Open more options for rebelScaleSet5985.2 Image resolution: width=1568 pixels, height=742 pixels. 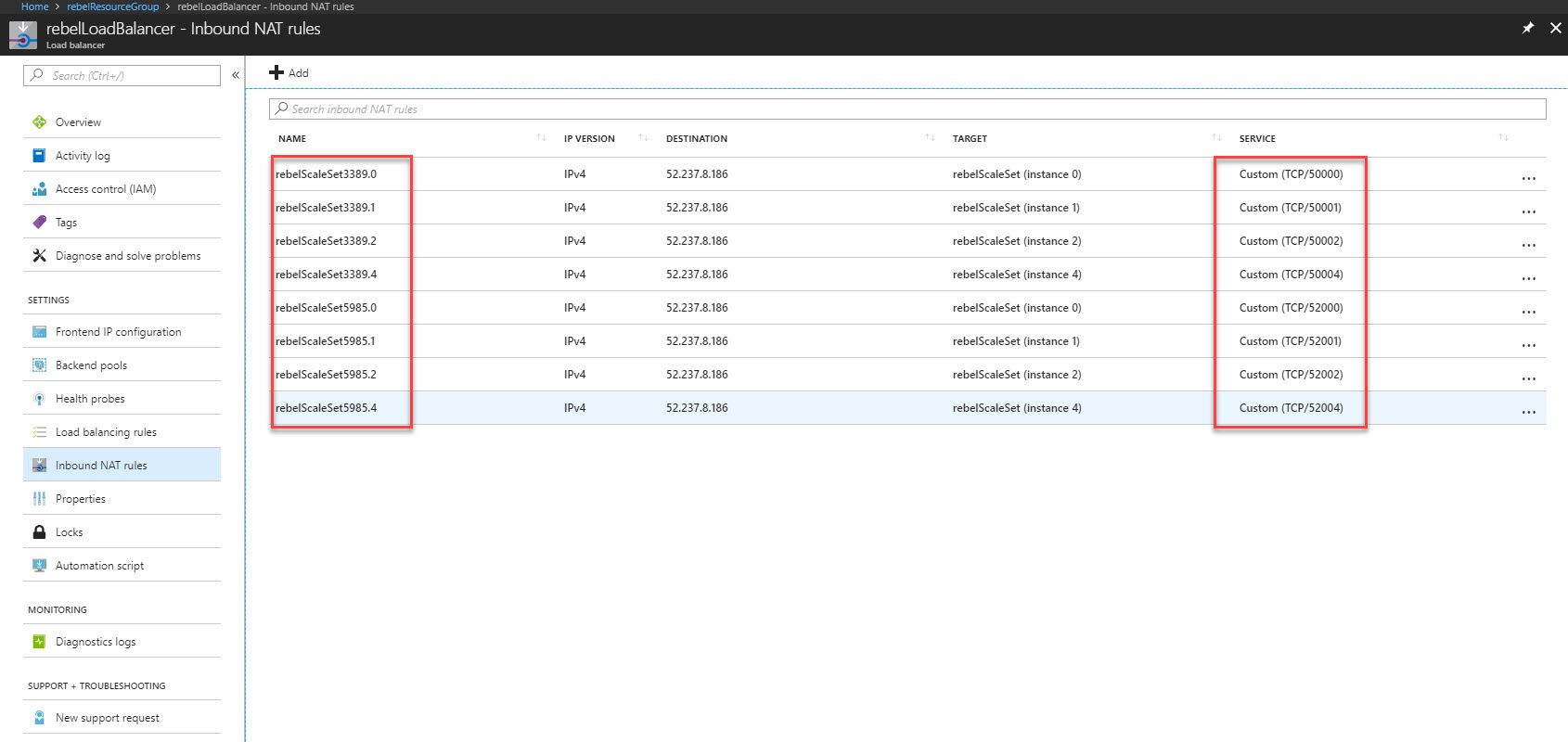pos(1528,377)
